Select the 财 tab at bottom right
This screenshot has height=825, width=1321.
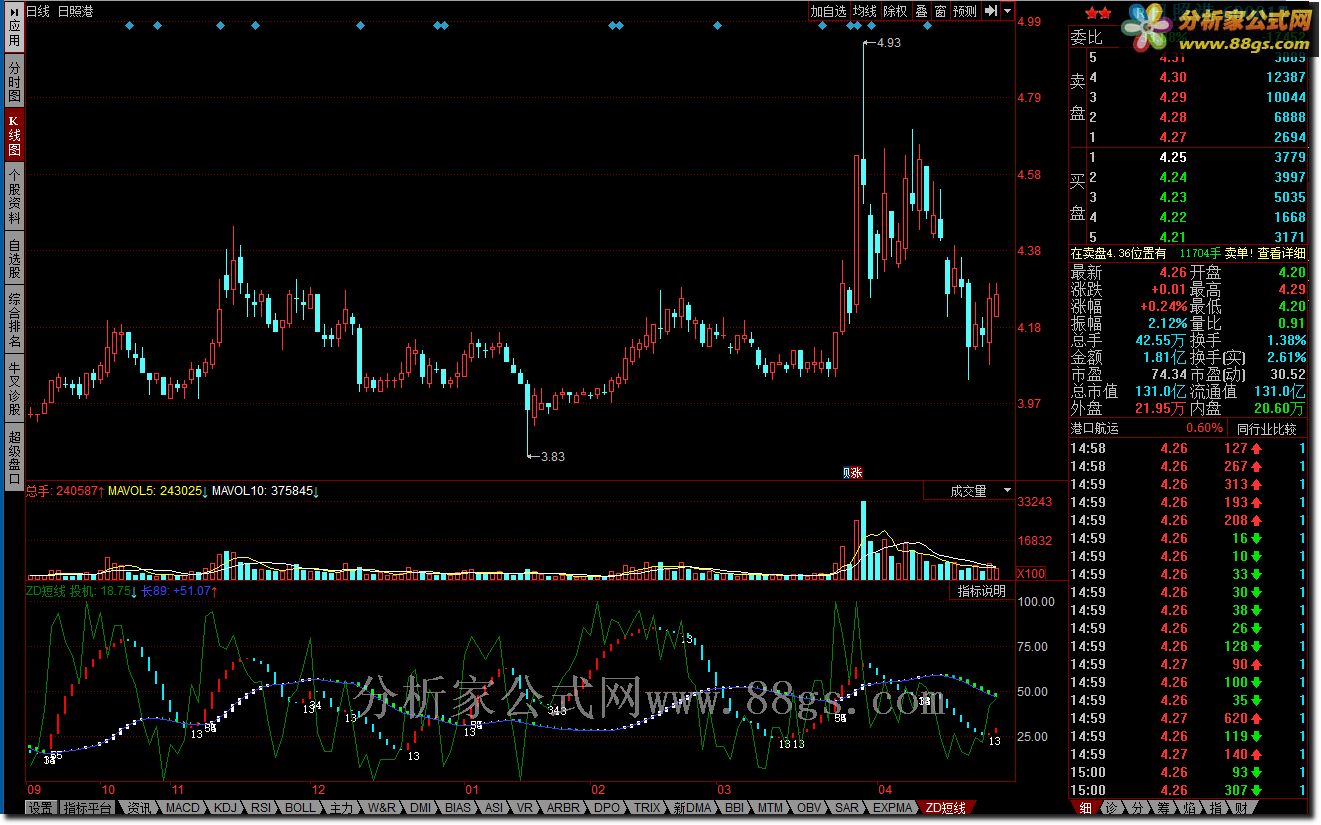[x=1241, y=808]
